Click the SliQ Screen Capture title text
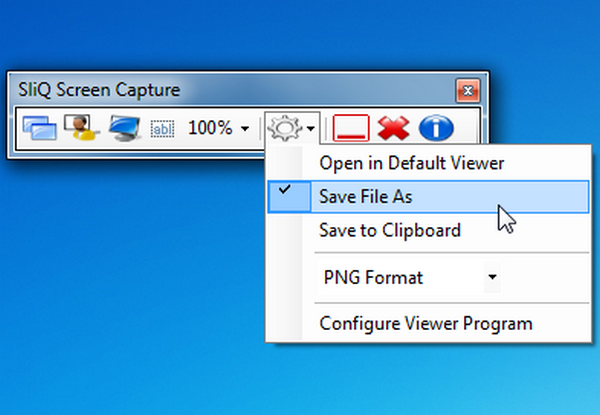The height and width of the screenshot is (415, 600). tap(99, 90)
